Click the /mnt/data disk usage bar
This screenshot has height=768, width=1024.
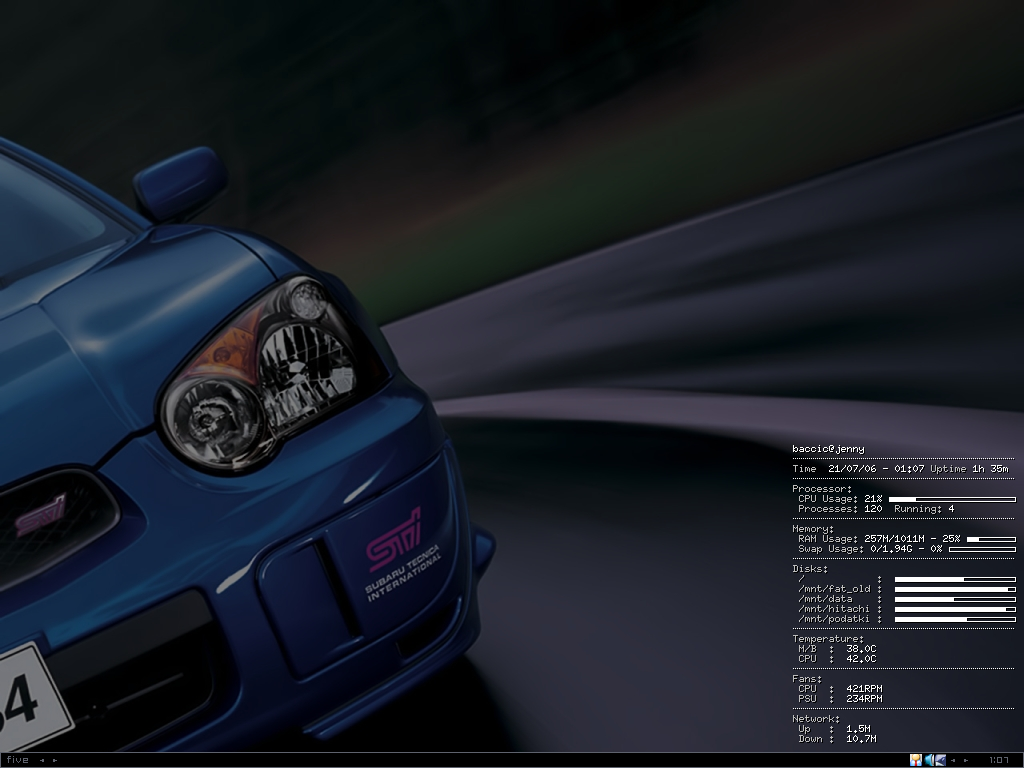[955, 599]
